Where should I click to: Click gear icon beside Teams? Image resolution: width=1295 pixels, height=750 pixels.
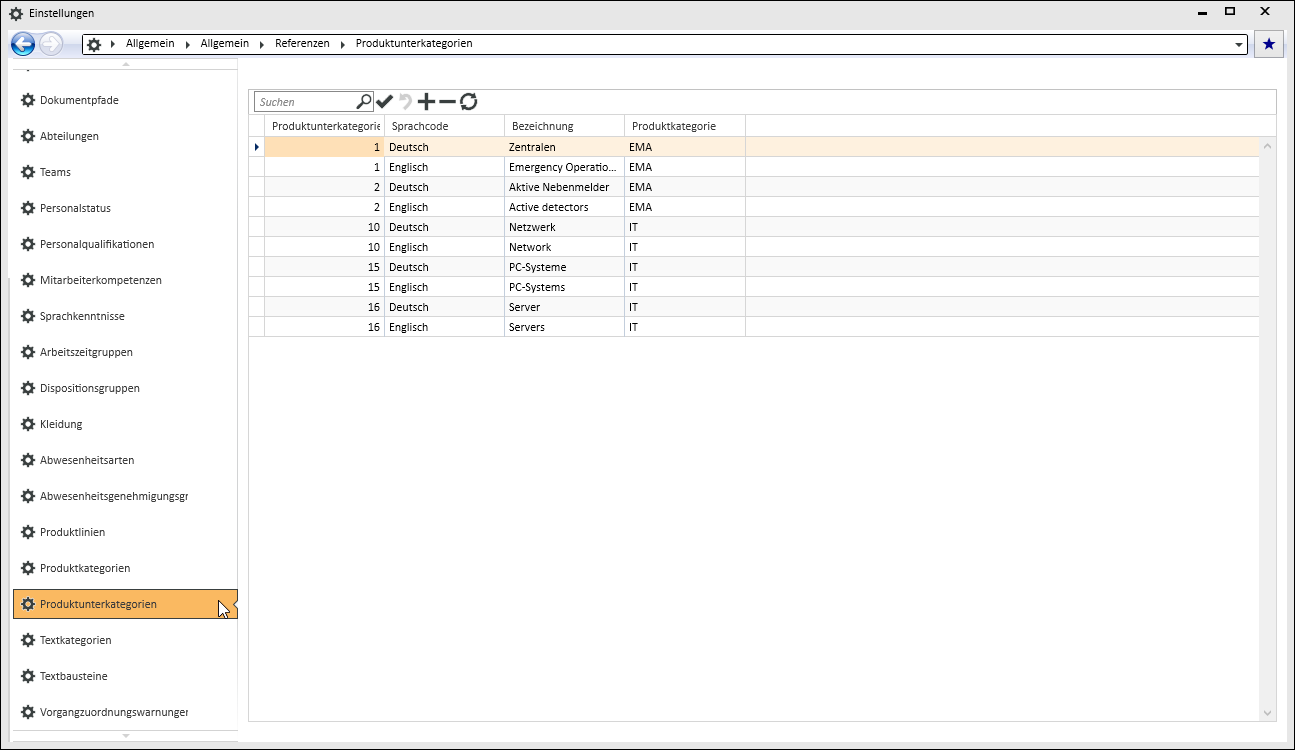tap(28, 172)
